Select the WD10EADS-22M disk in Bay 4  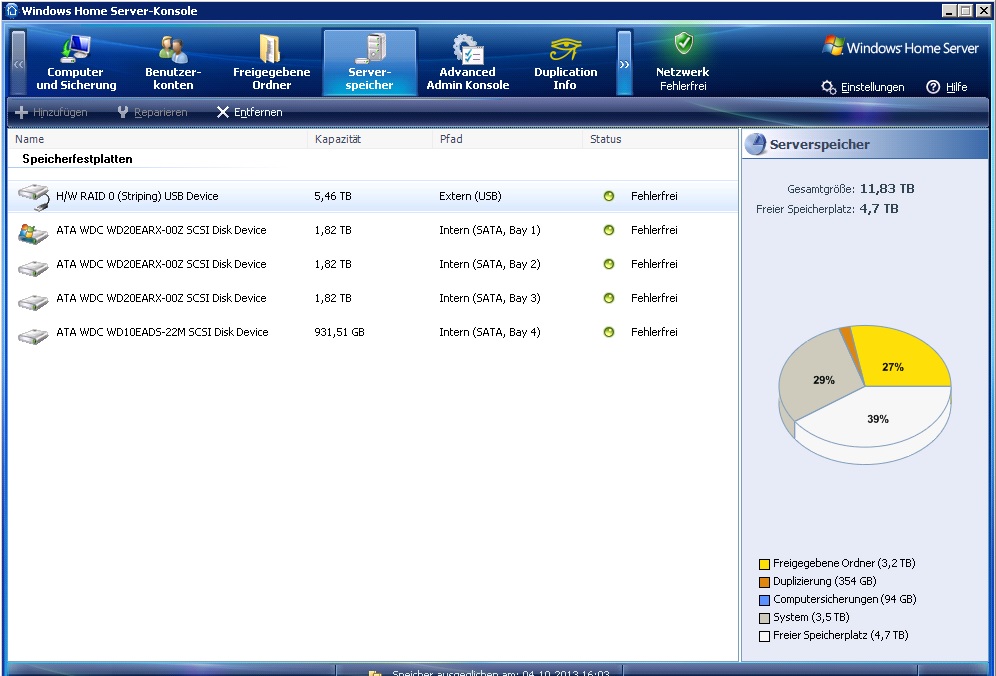(x=162, y=332)
